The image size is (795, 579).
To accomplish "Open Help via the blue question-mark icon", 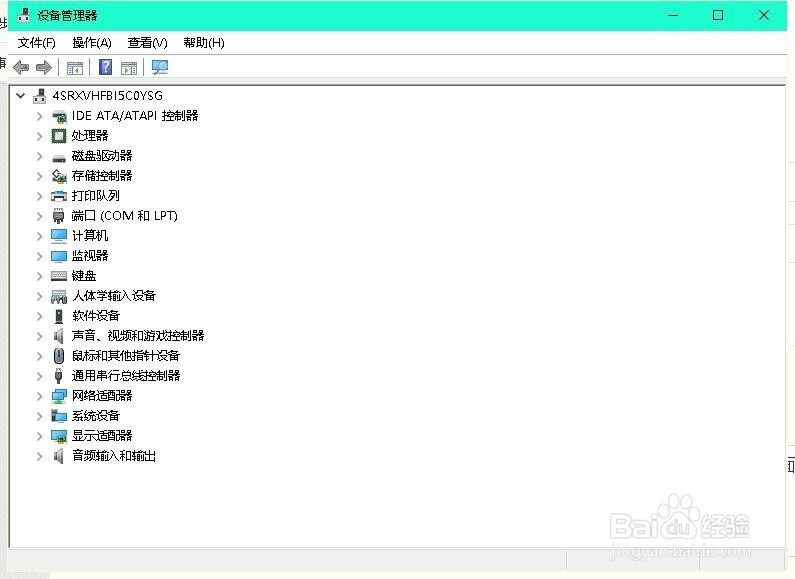I will point(105,67).
